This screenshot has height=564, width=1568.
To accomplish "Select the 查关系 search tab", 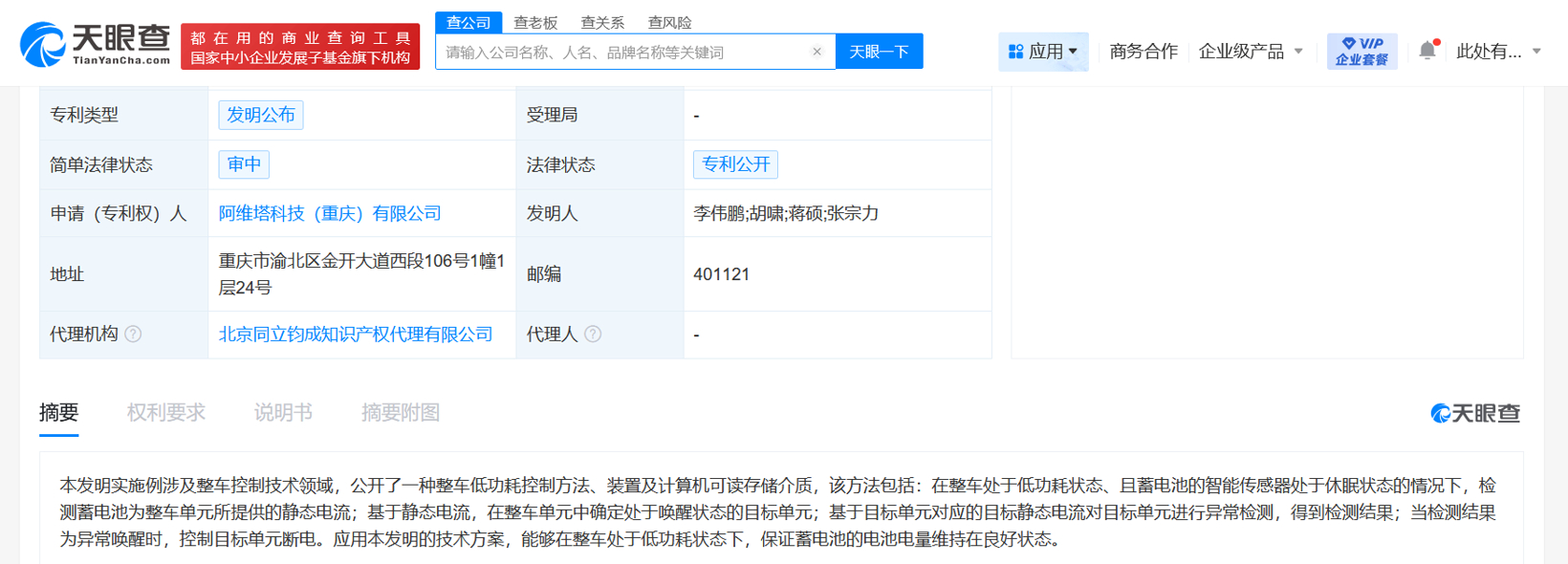I will click(602, 22).
